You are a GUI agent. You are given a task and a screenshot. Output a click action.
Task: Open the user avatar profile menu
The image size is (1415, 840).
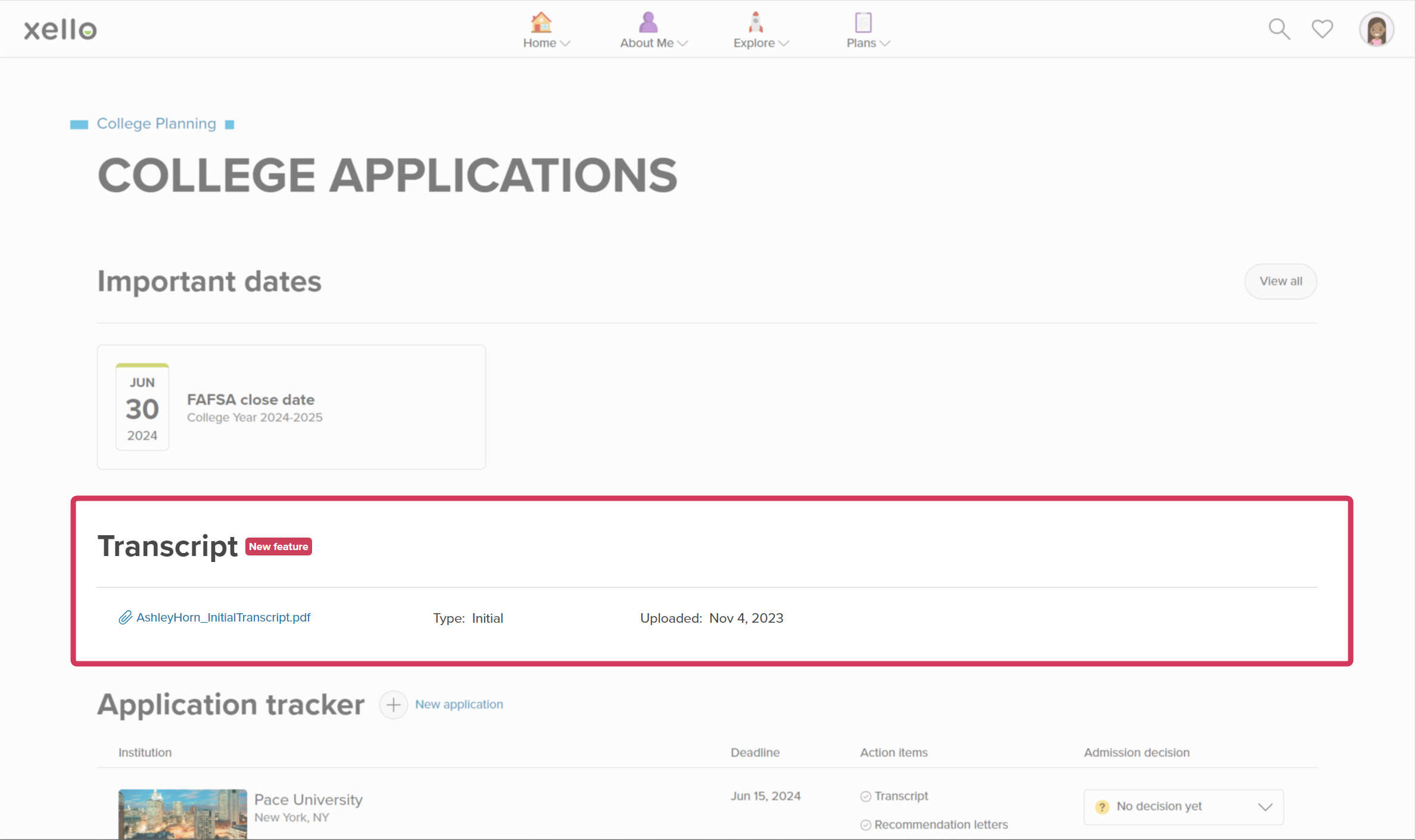click(x=1376, y=29)
